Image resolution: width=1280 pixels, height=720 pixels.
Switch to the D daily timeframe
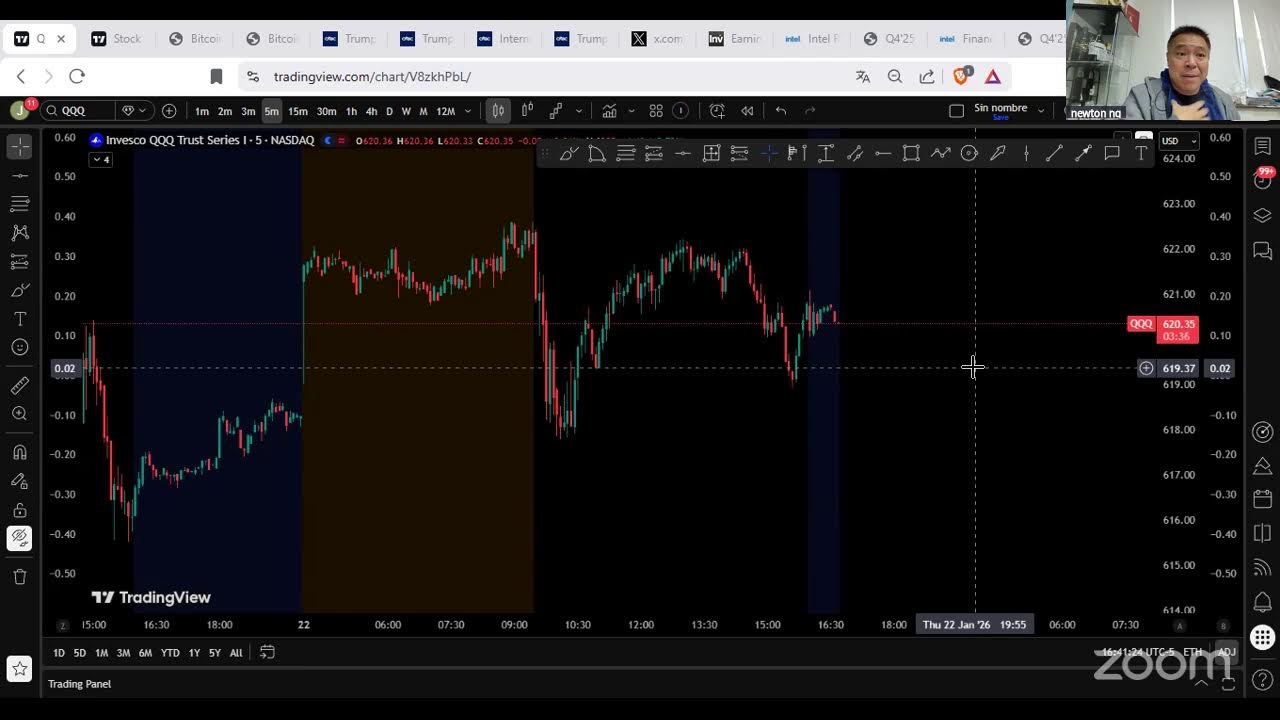(x=389, y=111)
